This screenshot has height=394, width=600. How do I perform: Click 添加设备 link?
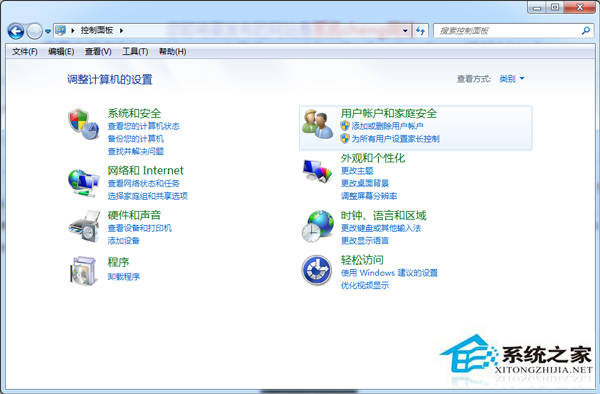tap(124, 241)
